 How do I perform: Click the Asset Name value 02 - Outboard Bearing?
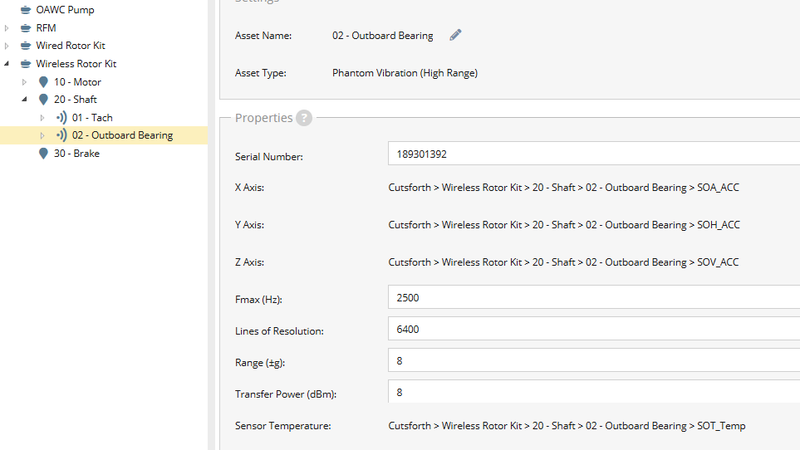[383, 36]
